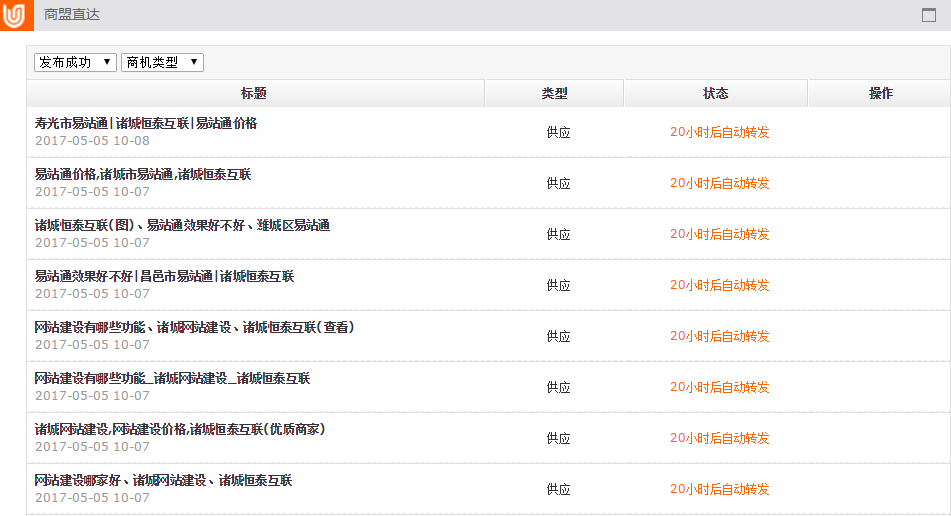Image resolution: width=951 pixels, height=516 pixels.
Task: Open listing 网站建设有哪些功能、诸城网站建设、诸城恒泰互联(查看)
Action: [194, 327]
